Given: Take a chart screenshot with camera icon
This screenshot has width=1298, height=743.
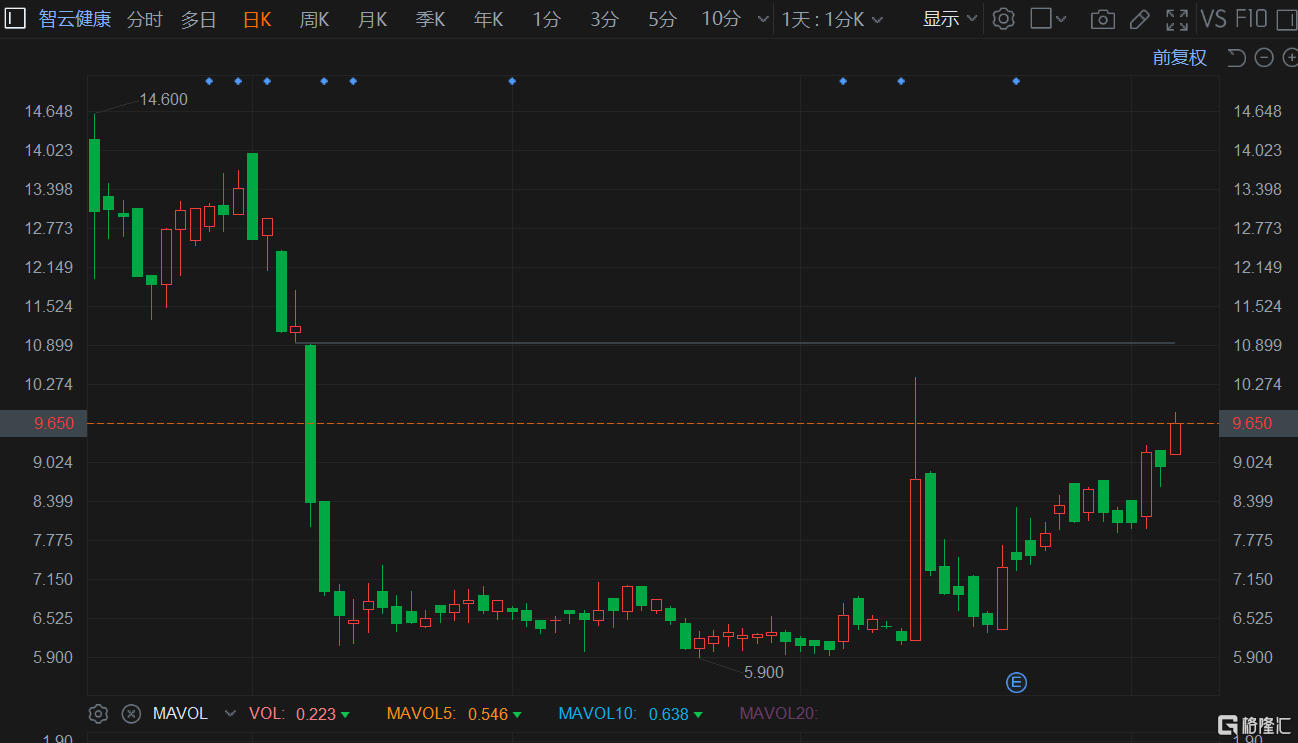Looking at the screenshot, I should [x=1102, y=19].
